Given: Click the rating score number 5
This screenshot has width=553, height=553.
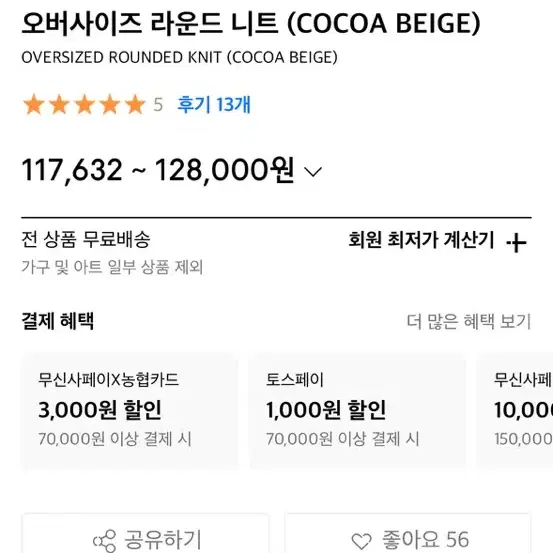Looking at the screenshot, I should click(158, 105).
